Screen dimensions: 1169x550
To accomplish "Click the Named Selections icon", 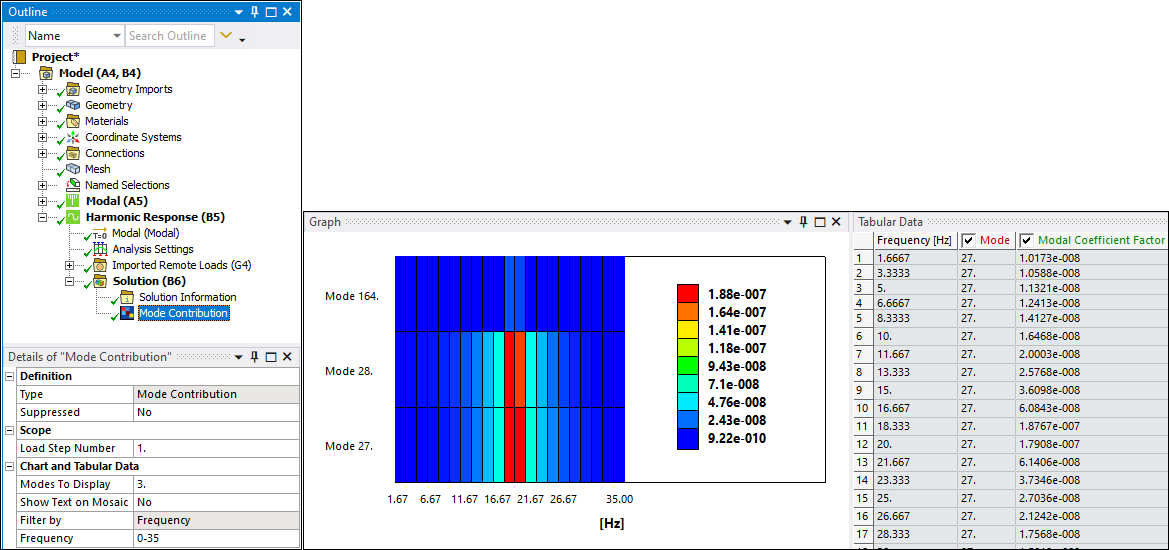I will click(73, 185).
